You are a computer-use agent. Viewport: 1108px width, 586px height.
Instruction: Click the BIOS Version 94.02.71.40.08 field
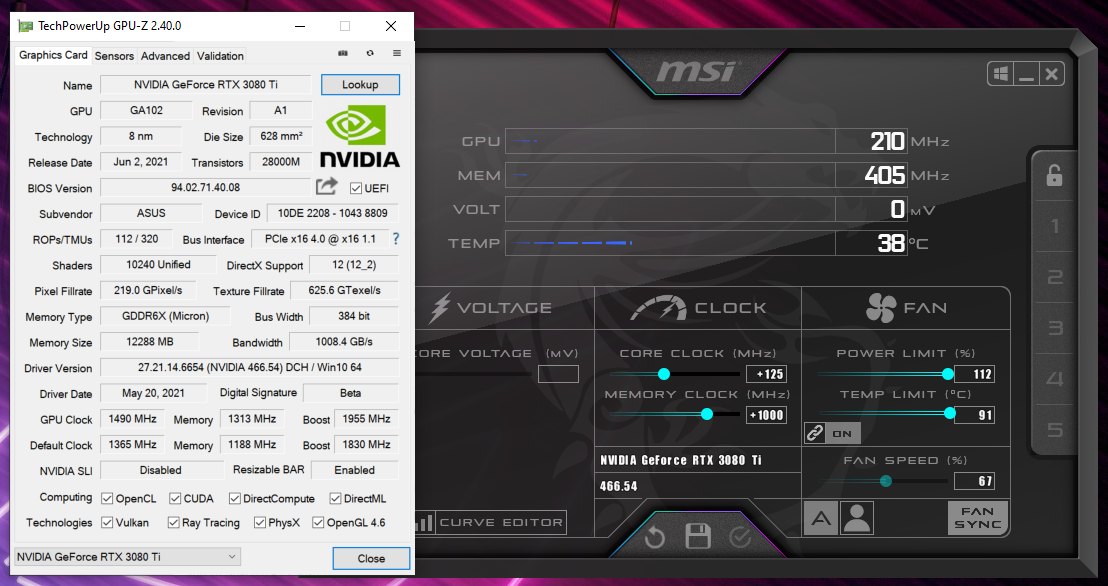tap(206, 187)
